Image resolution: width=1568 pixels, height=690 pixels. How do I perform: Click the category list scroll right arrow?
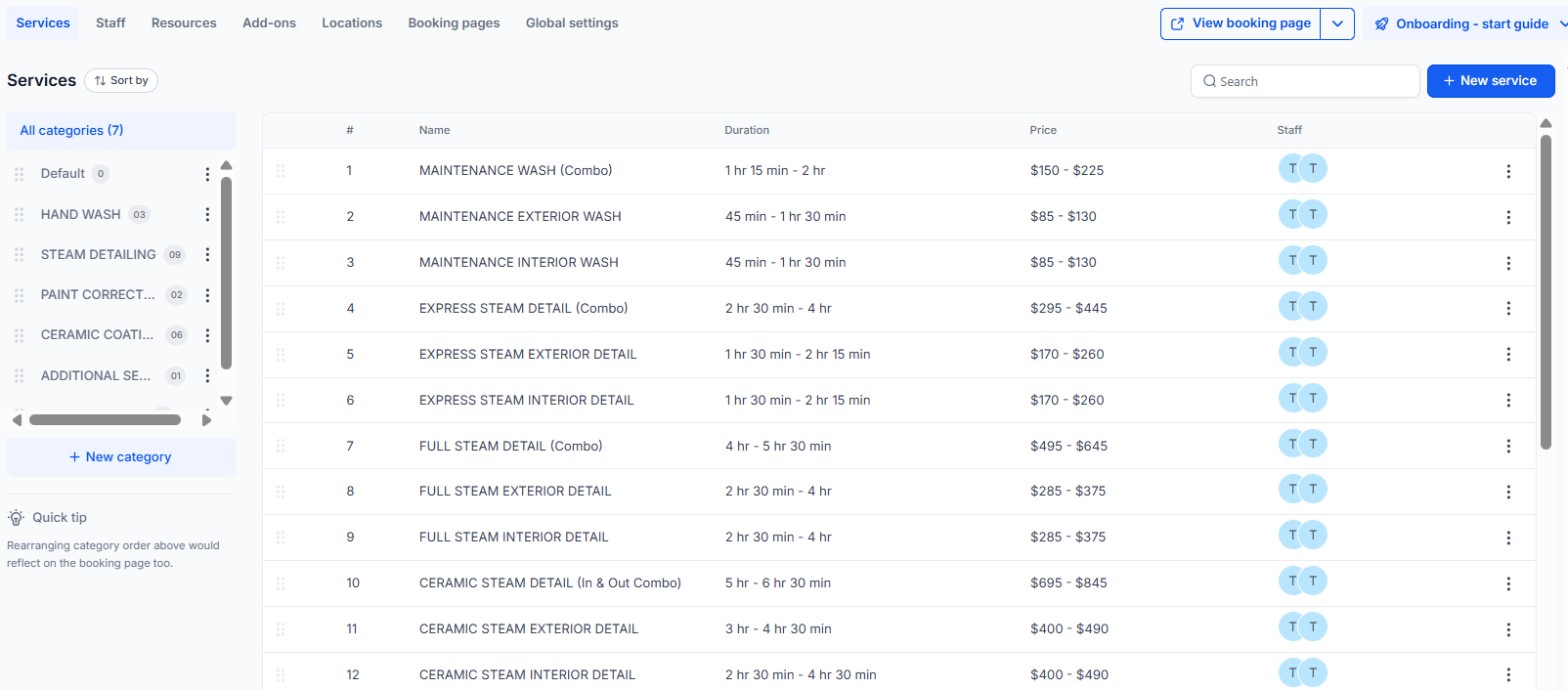click(x=207, y=420)
